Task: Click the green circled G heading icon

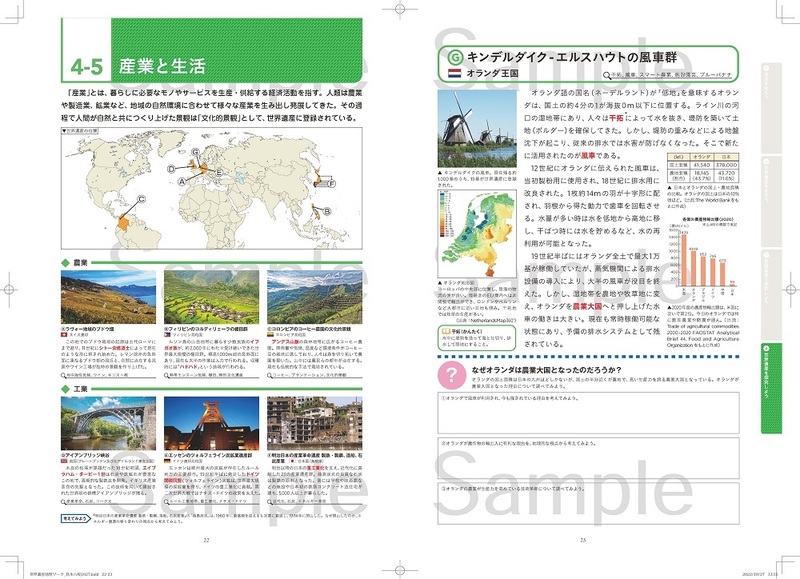Action: pos(455,57)
